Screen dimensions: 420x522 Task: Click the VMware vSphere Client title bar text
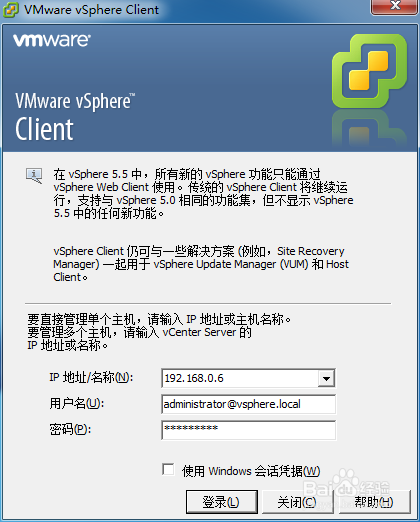pyautogui.click(x=91, y=10)
